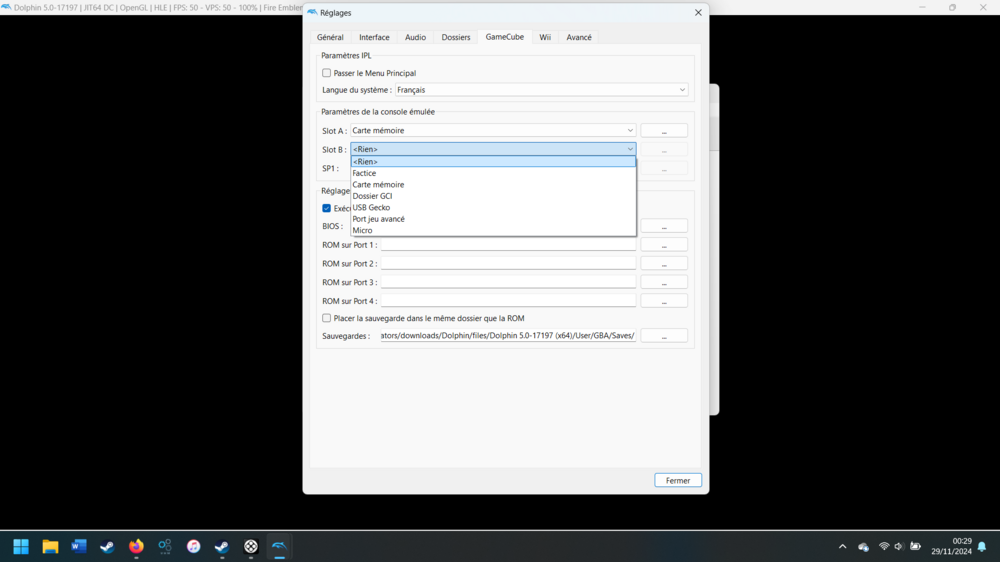Expand the Slot A dropdown
The width and height of the screenshot is (1000, 562).
coord(493,131)
